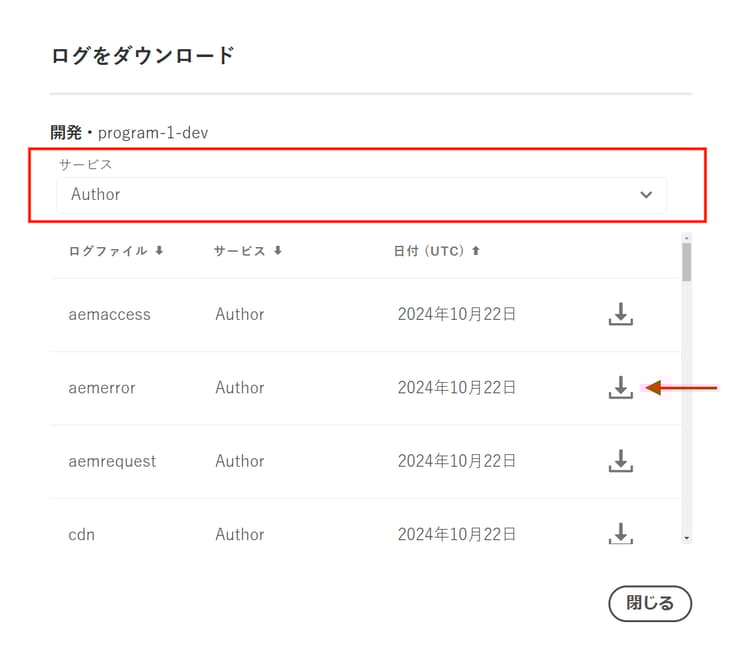The height and width of the screenshot is (666, 750).
Task: Download the aemerror log file
Action: coord(621,387)
